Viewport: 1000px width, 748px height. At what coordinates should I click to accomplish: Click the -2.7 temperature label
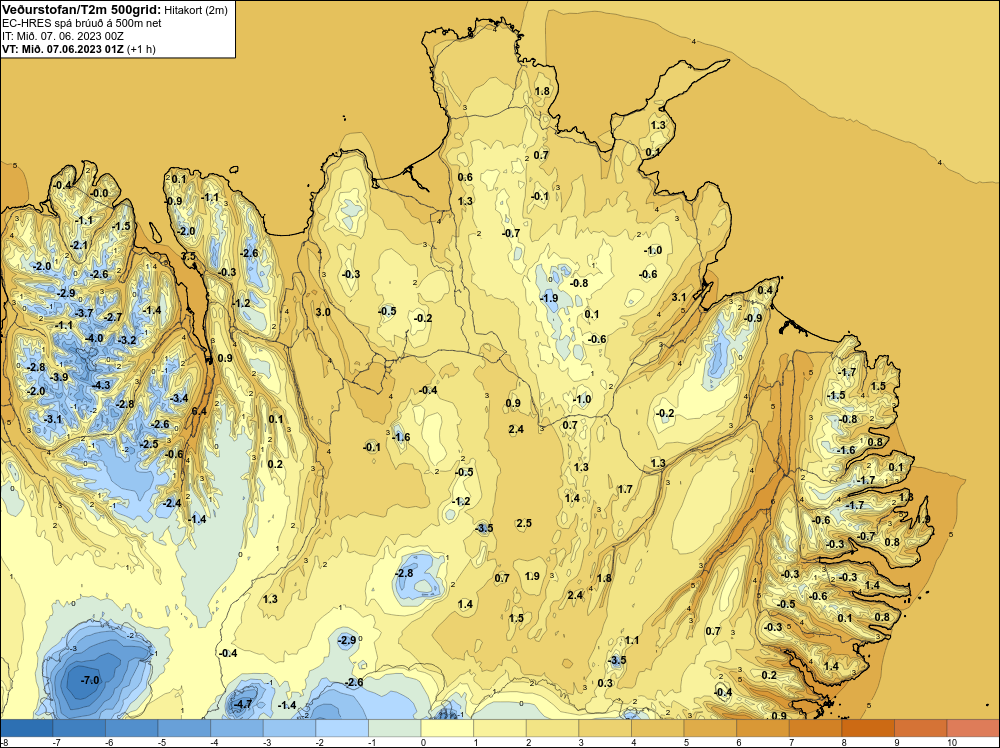pyautogui.click(x=113, y=317)
